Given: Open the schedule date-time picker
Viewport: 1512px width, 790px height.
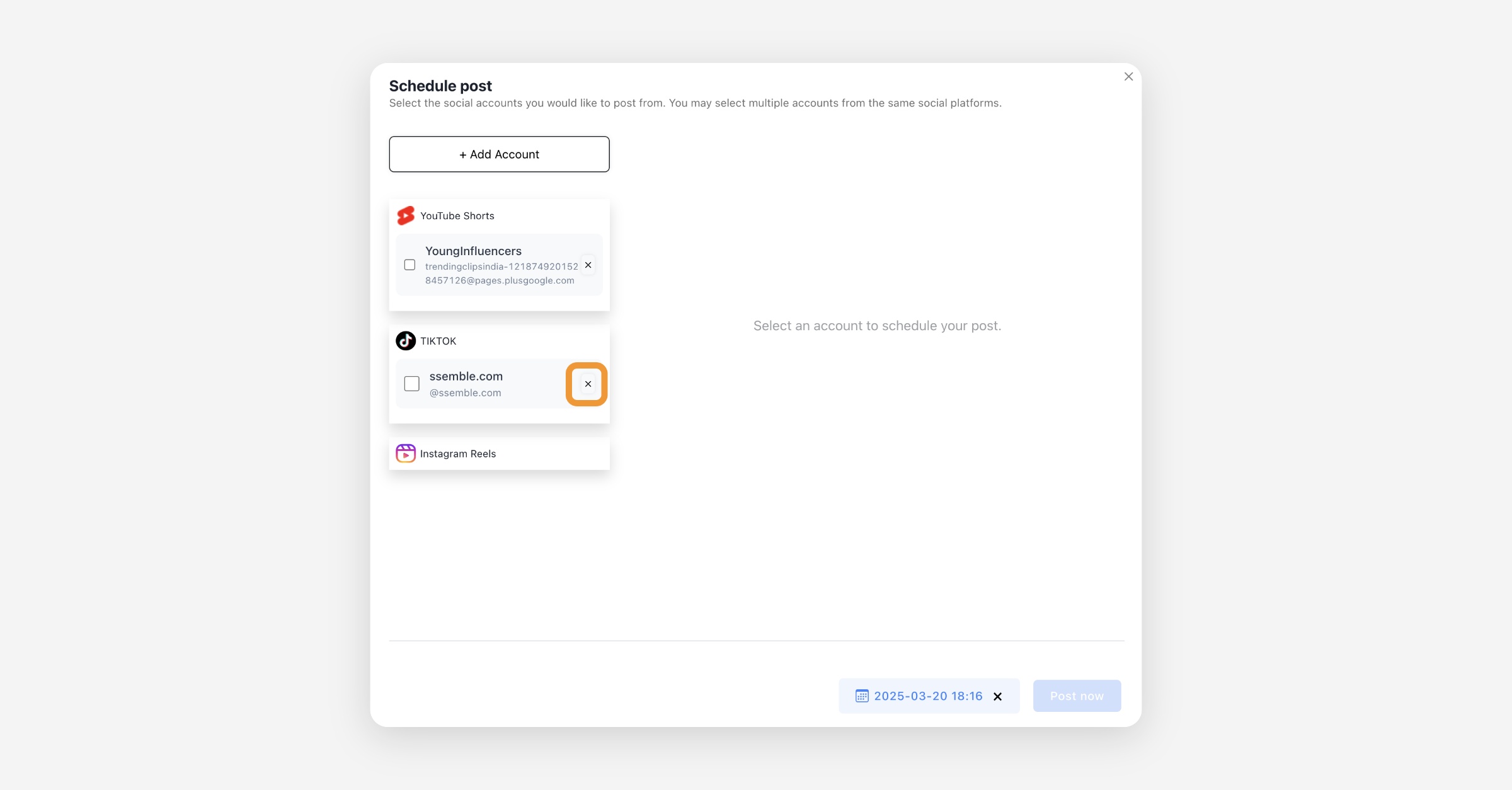Looking at the screenshot, I should pos(928,696).
